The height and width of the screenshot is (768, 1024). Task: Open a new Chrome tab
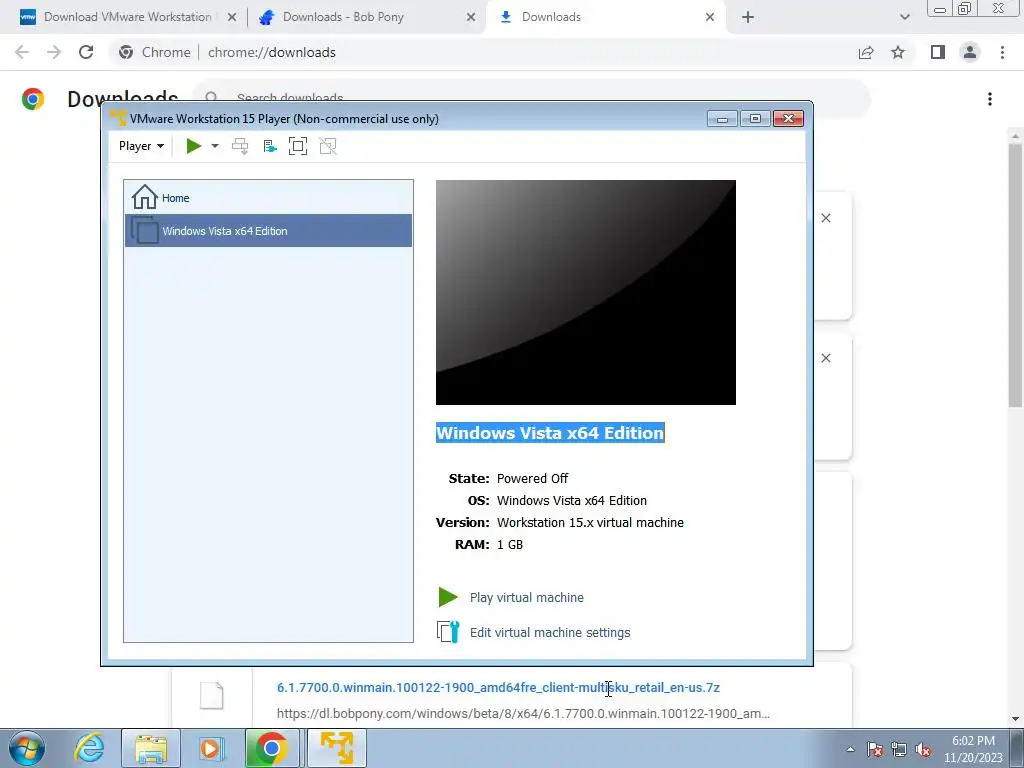point(748,17)
